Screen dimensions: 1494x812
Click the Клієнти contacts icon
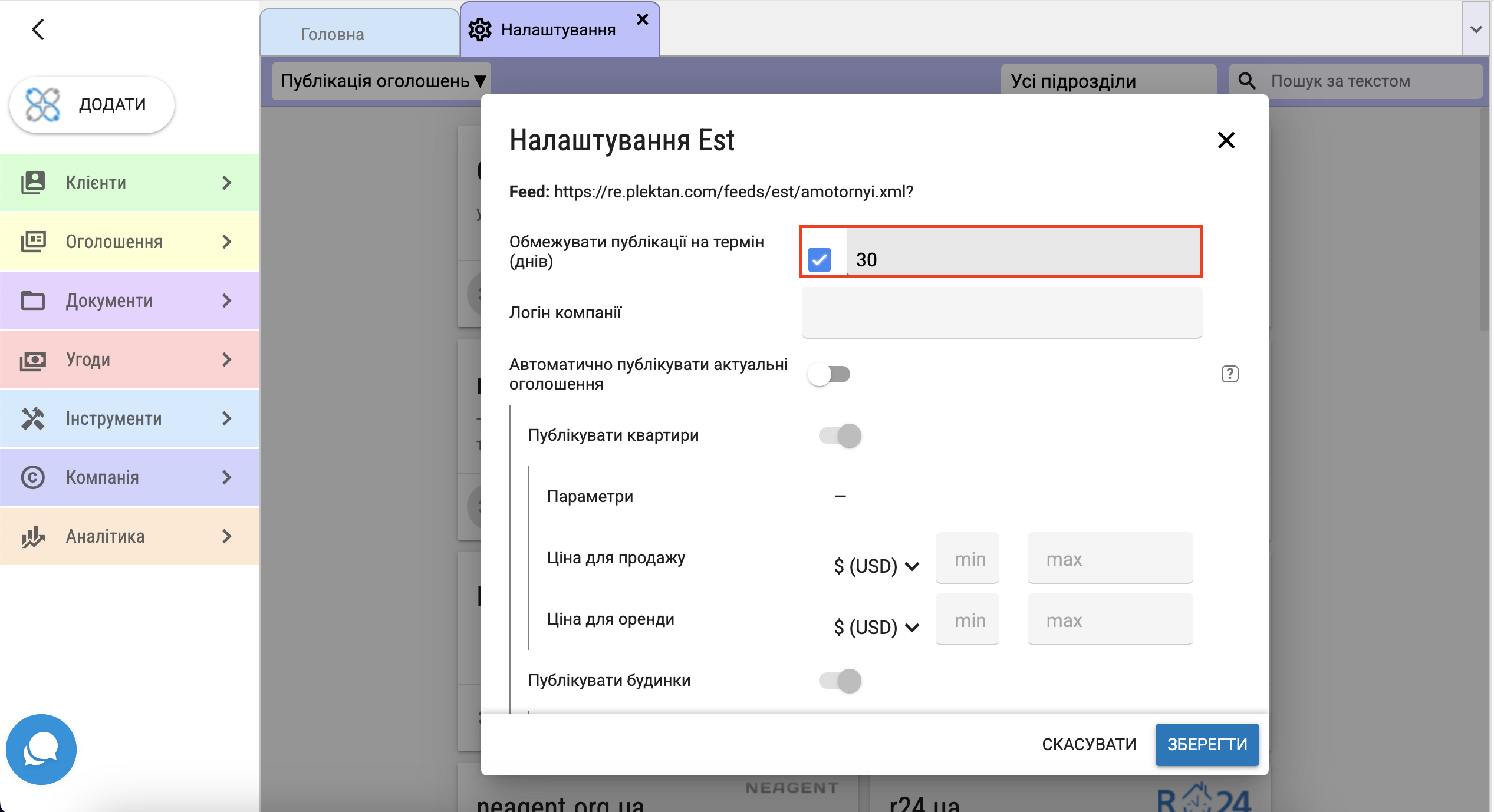pos(33,183)
